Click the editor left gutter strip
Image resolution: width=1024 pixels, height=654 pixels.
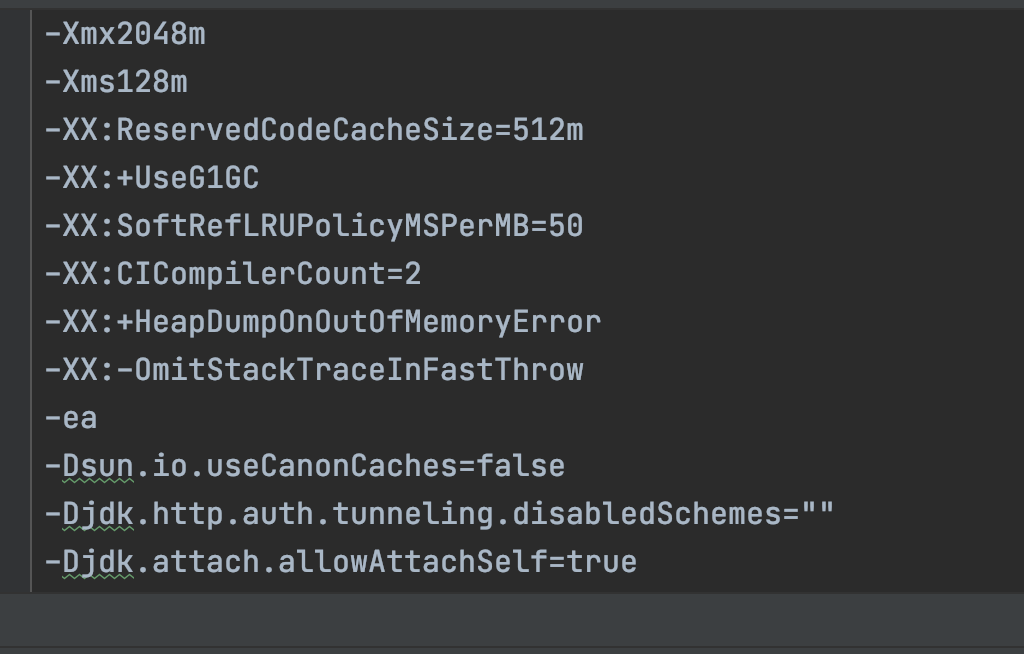pyautogui.click(x=15, y=301)
